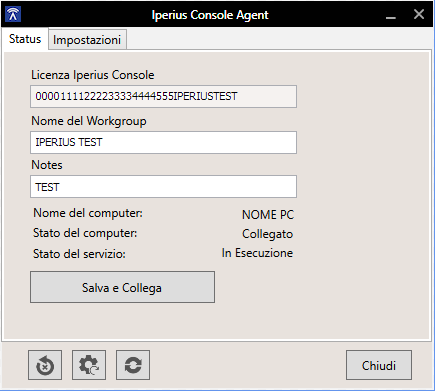The width and height of the screenshot is (435, 391).
Task: Open the Impostazioni tab
Action: (x=87, y=40)
